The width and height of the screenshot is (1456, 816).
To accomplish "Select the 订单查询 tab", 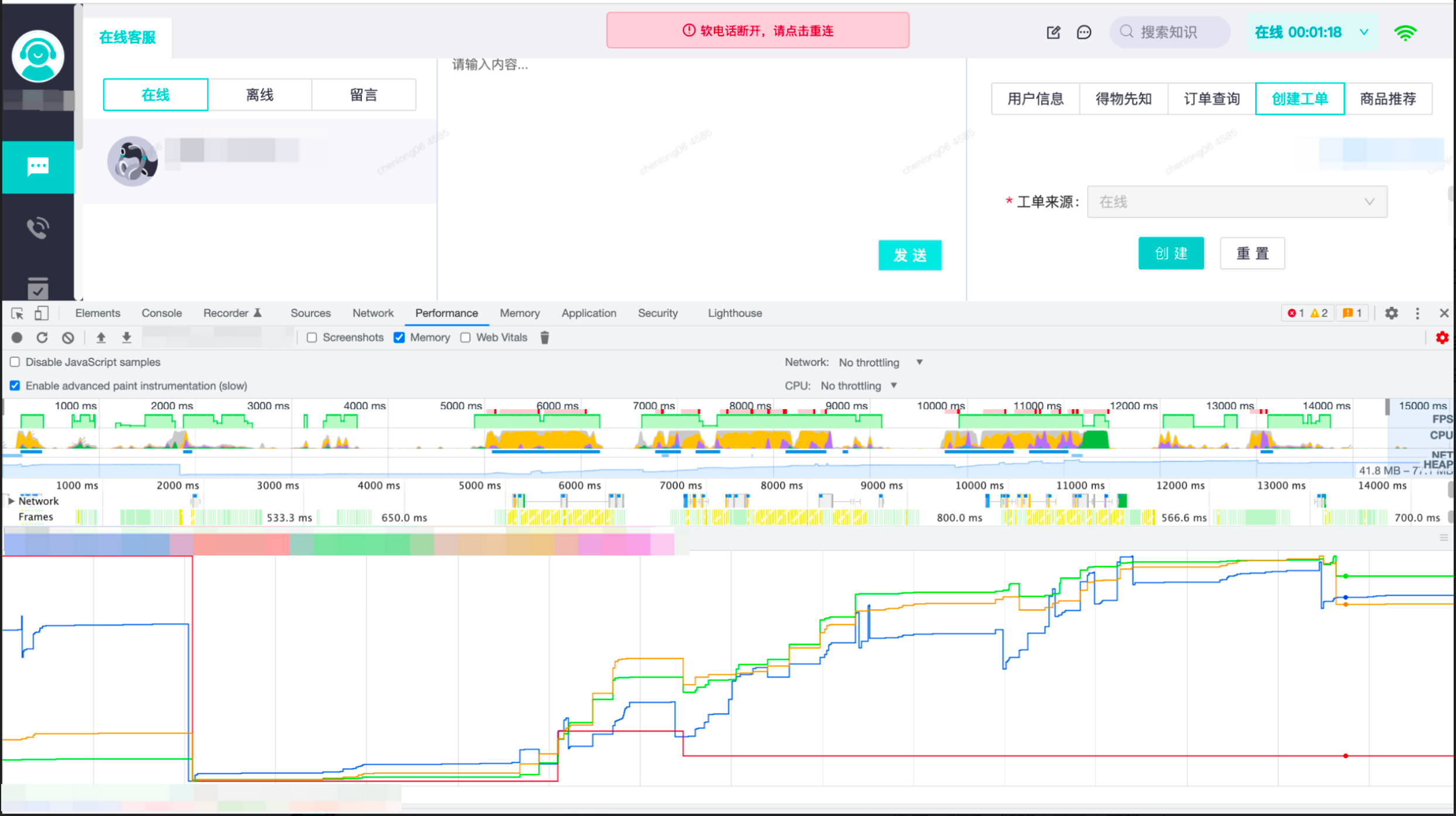I will (1211, 99).
